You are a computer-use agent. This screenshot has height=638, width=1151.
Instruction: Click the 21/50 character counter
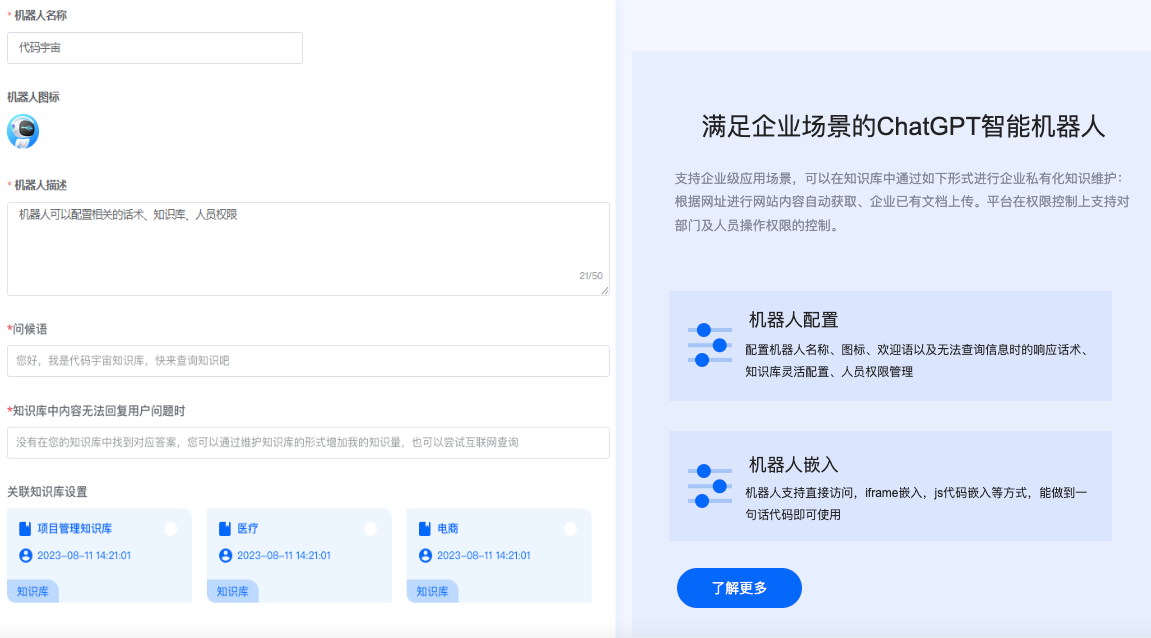(591, 276)
